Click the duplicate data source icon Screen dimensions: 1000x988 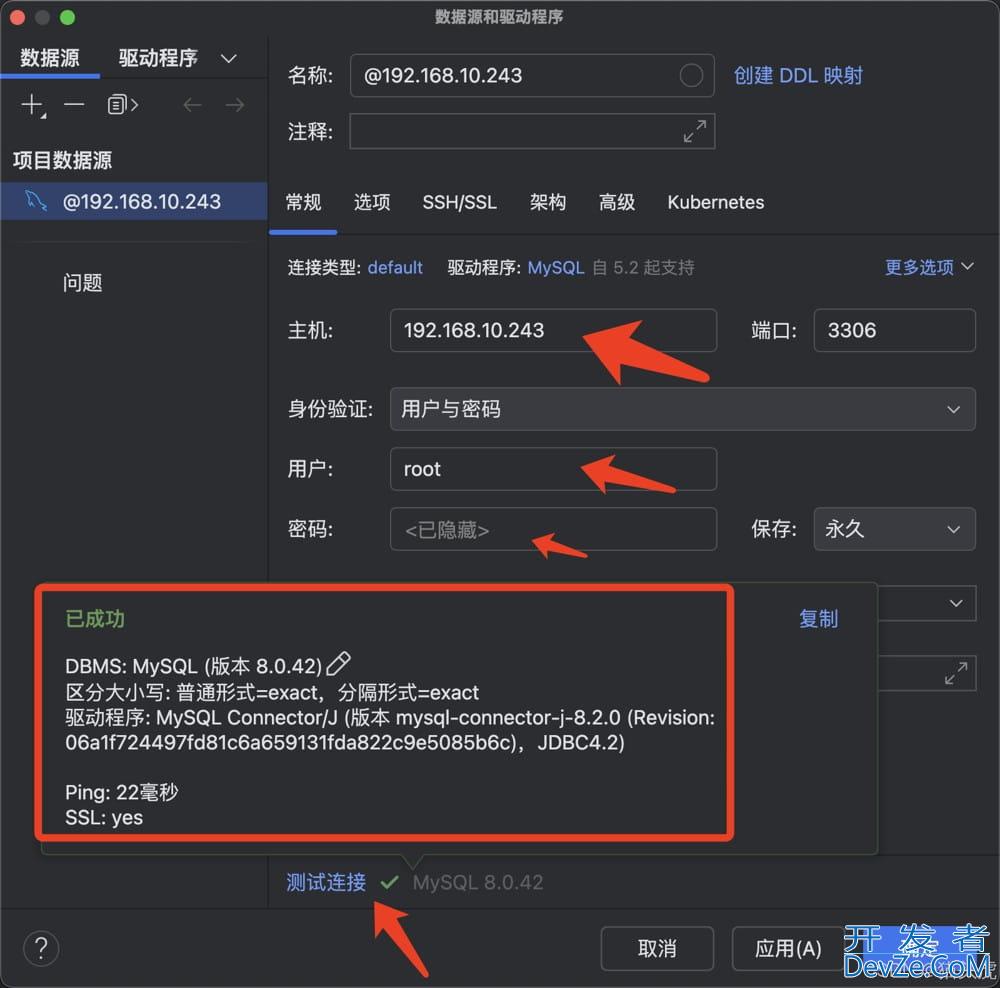(x=122, y=104)
